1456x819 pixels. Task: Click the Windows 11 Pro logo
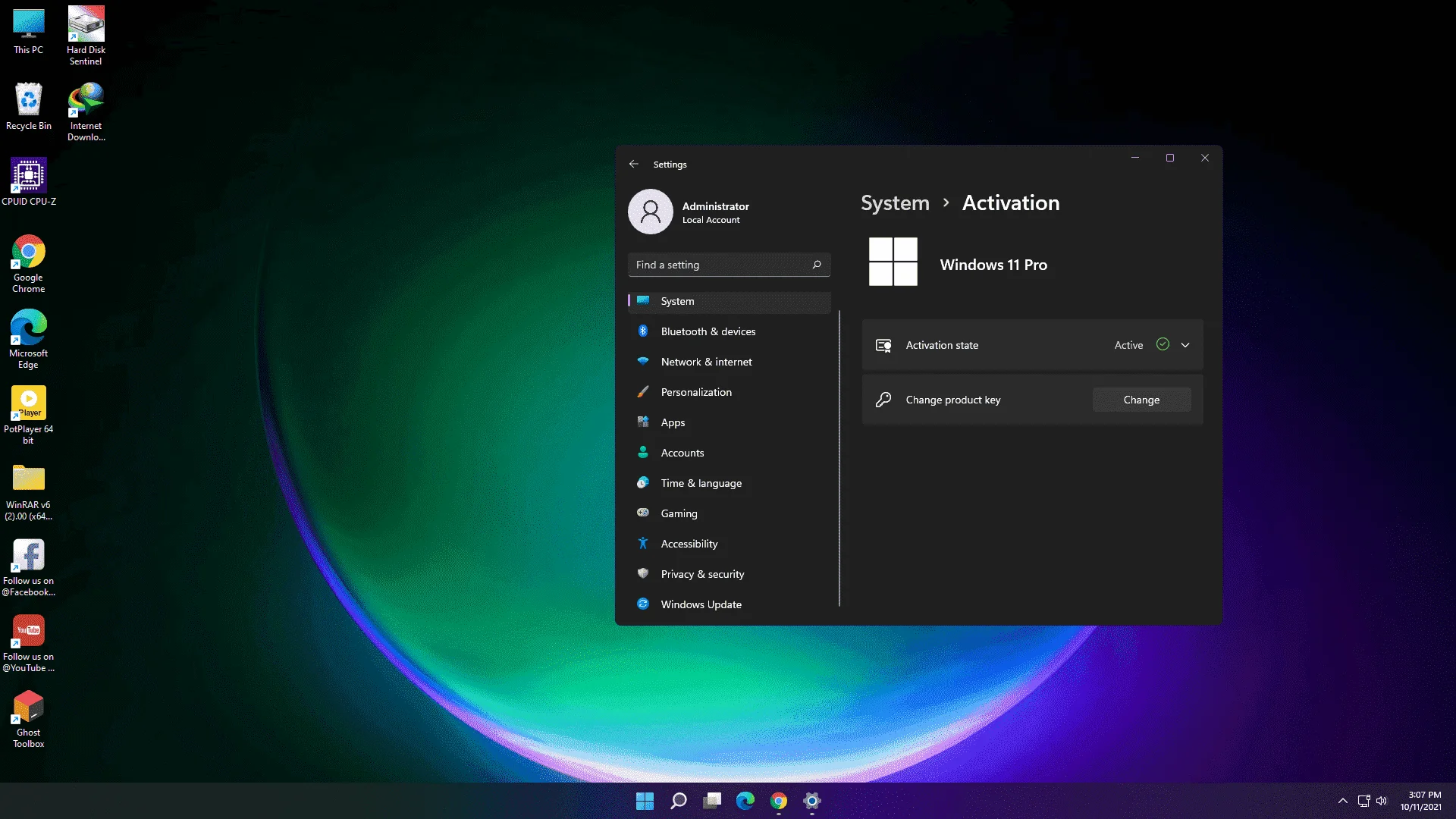coord(893,262)
